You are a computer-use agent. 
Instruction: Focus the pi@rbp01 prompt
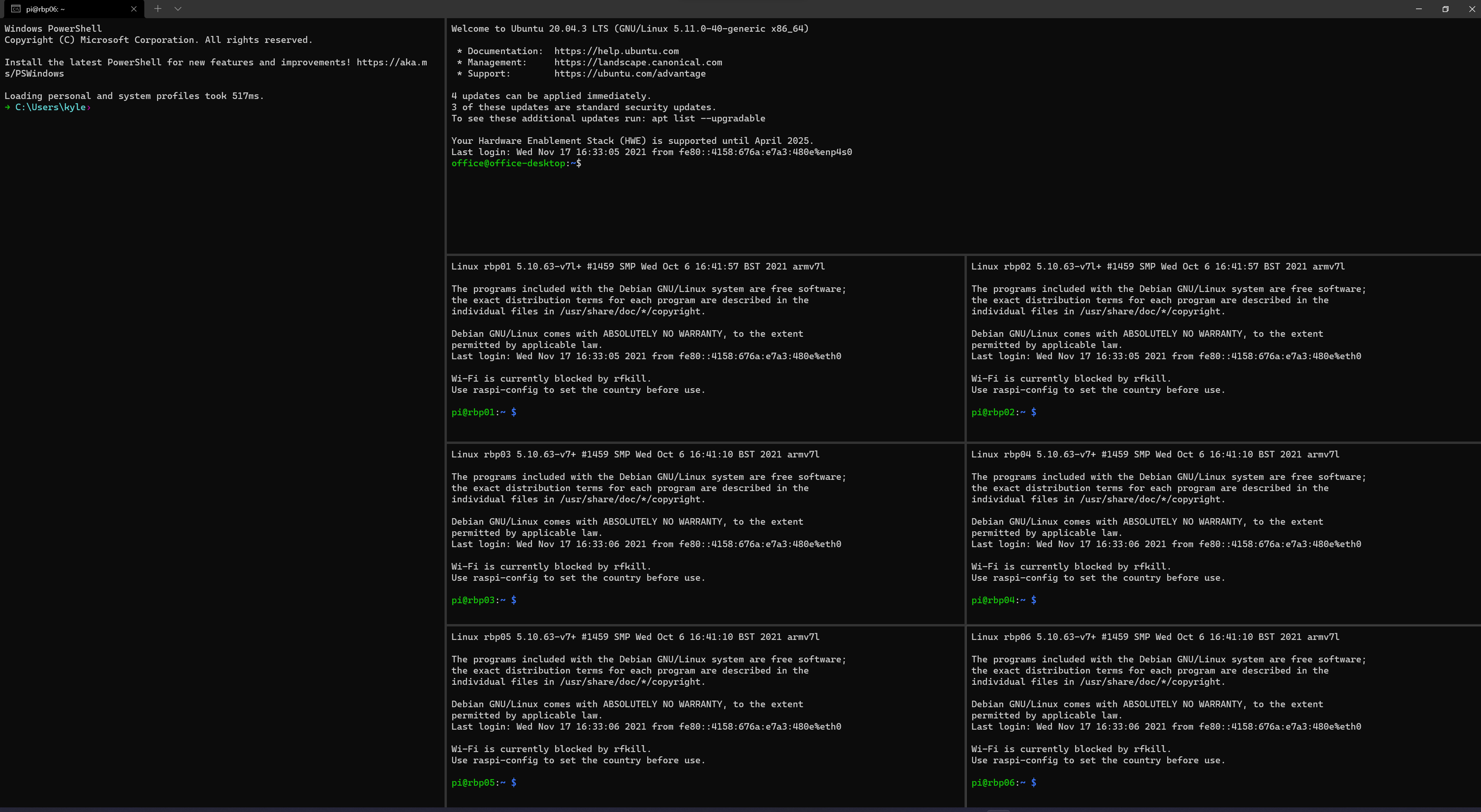coord(484,413)
